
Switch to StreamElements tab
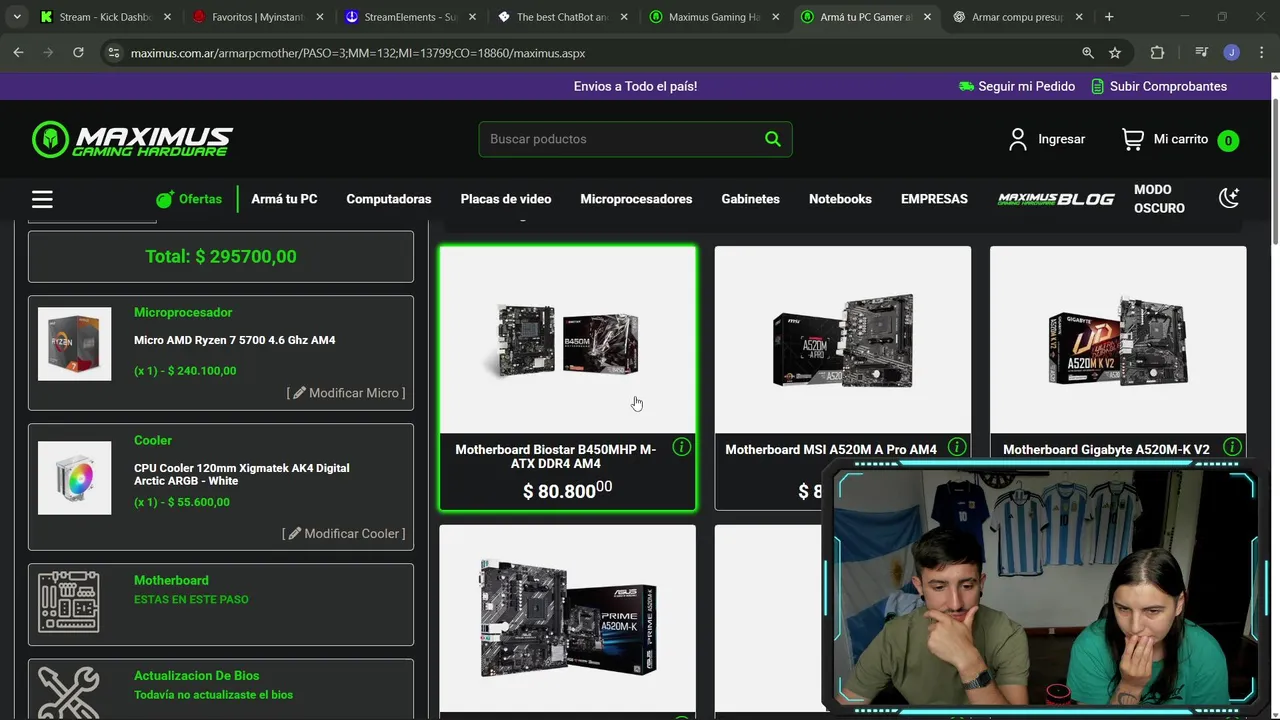pos(409,17)
